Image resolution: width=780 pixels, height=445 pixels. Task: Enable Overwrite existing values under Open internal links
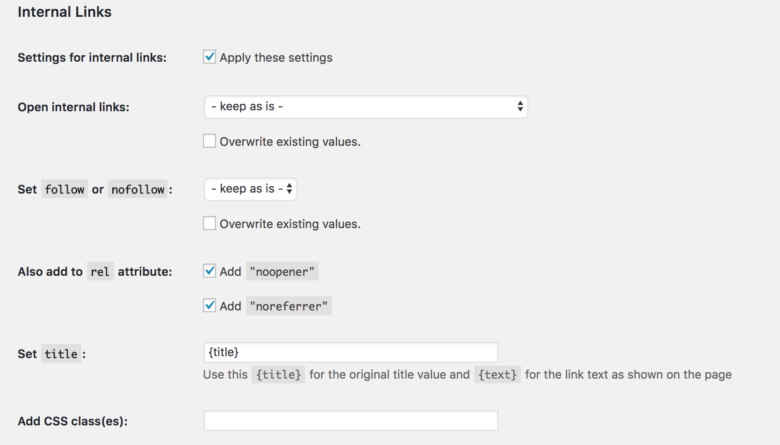click(209, 141)
